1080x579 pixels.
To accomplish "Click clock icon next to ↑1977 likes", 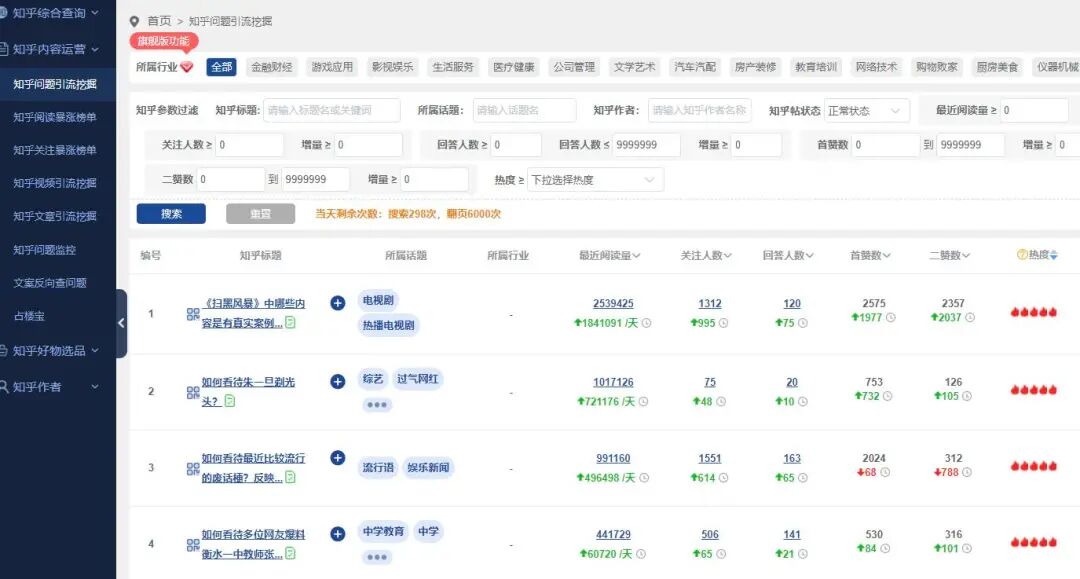I will pyautogui.click(x=891, y=317).
